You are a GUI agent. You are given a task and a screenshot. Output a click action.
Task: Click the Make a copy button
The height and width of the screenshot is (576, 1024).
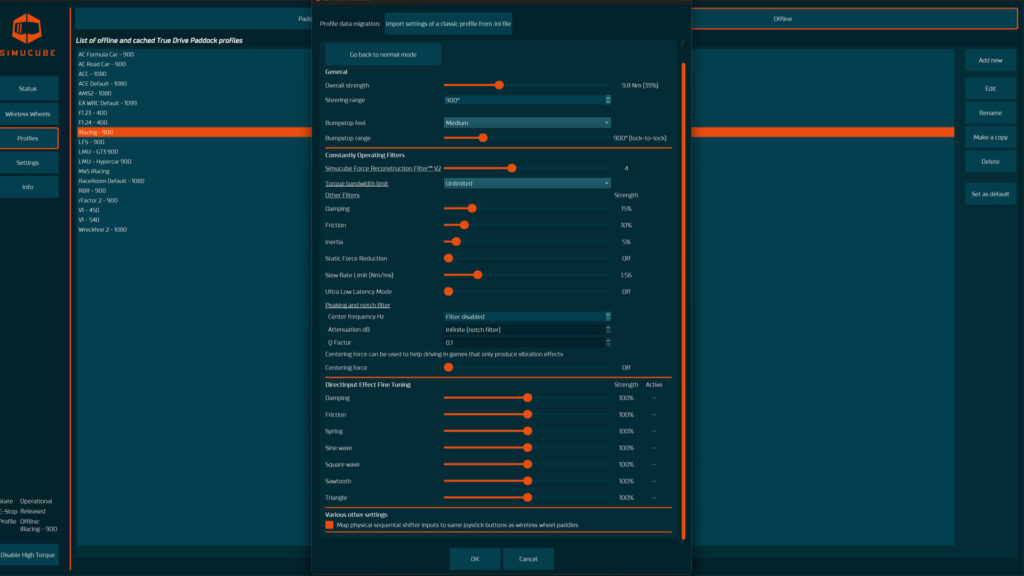coord(990,137)
